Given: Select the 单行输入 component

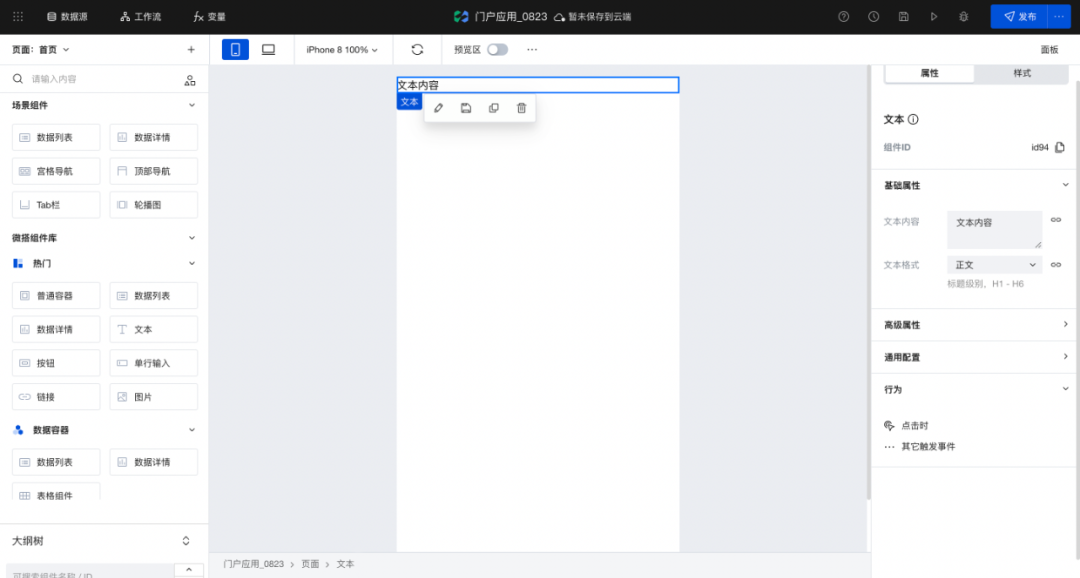Looking at the screenshot, I should coord(154,363).
